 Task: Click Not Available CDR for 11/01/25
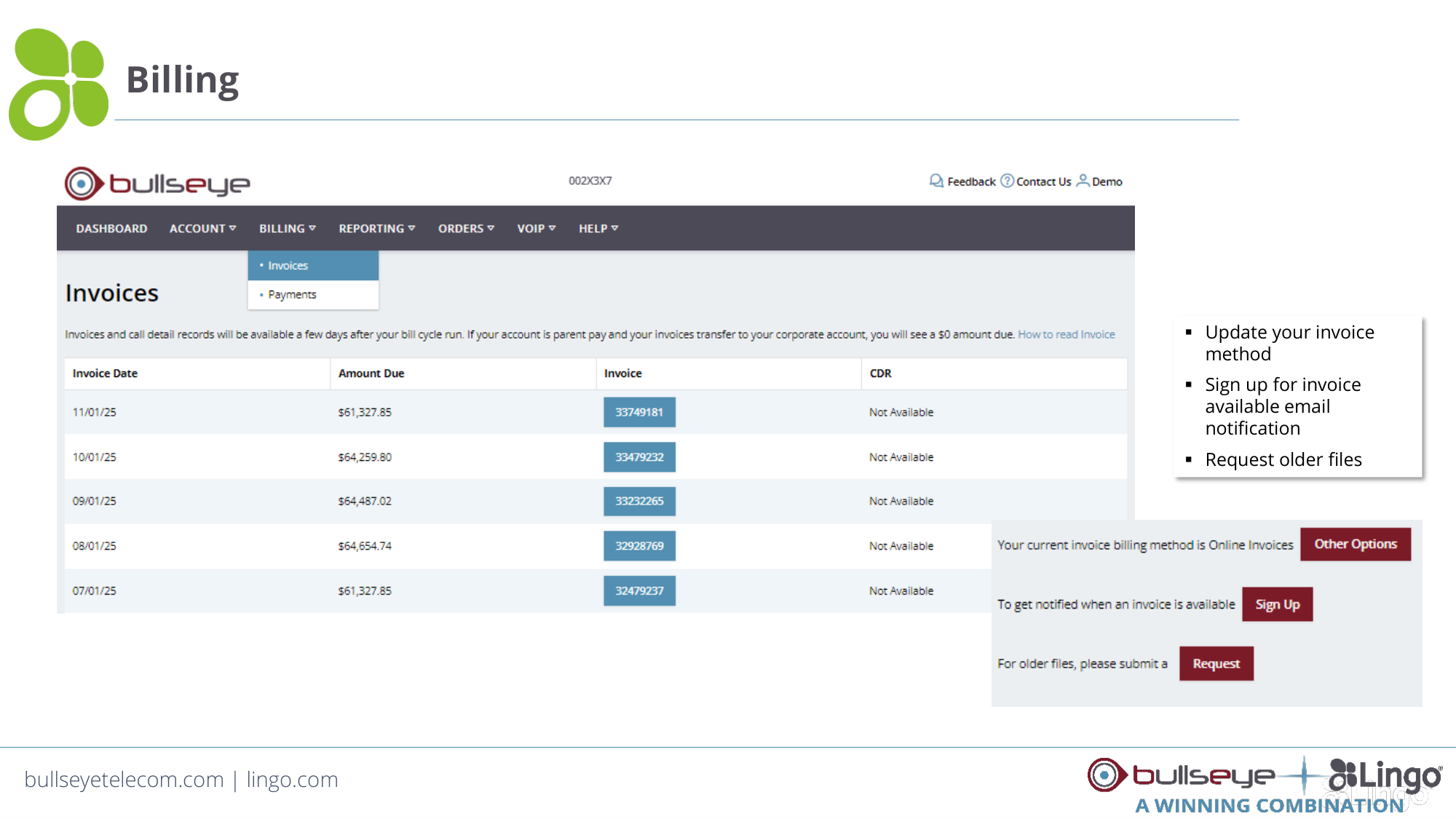click(901, 412)
